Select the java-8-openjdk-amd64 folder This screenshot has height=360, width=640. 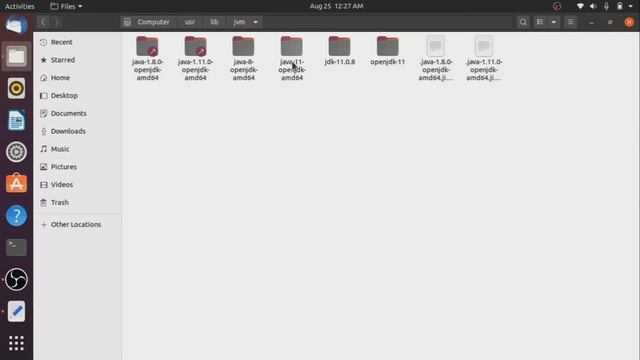[244, 58]
